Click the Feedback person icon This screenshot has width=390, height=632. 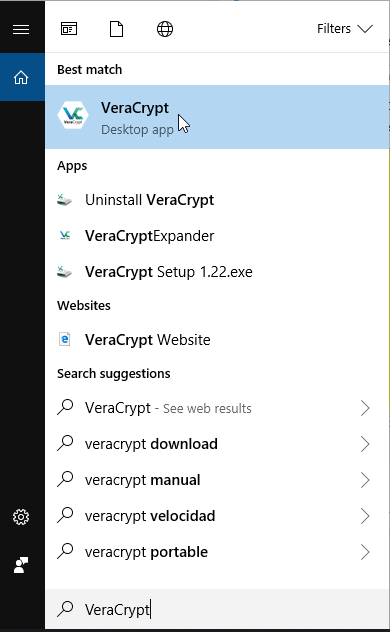(x=21, y=565)
